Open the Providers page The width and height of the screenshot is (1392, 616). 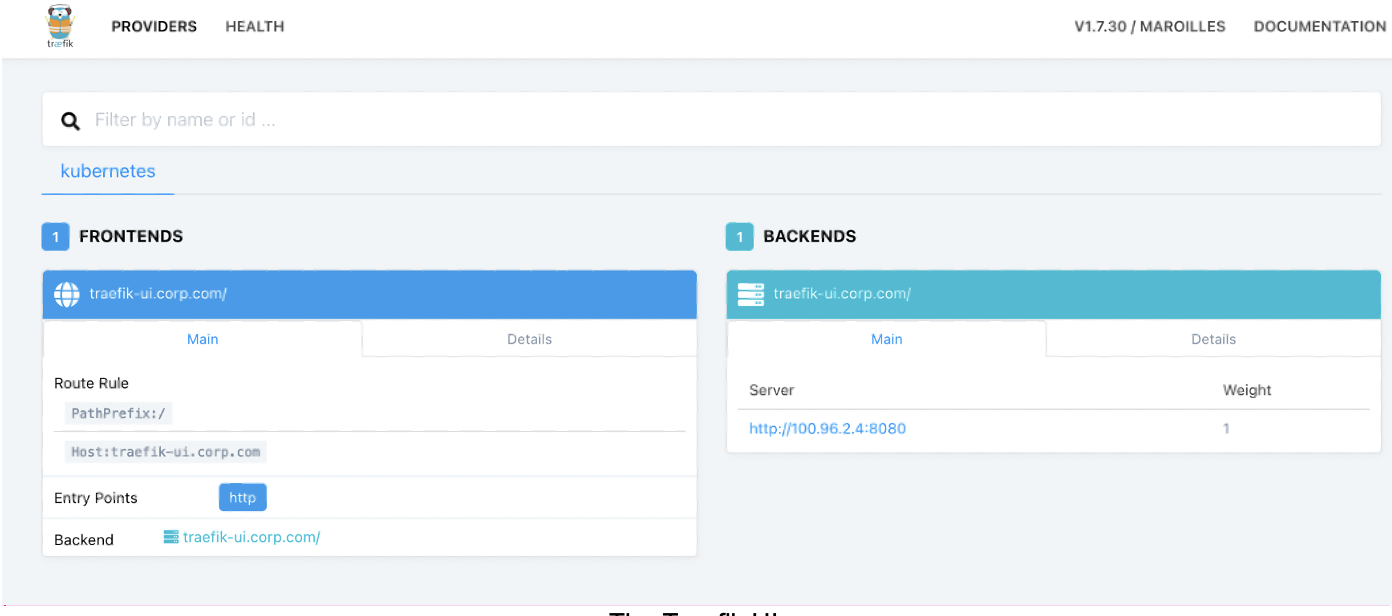pyautogui.click(x=154, y=27)
